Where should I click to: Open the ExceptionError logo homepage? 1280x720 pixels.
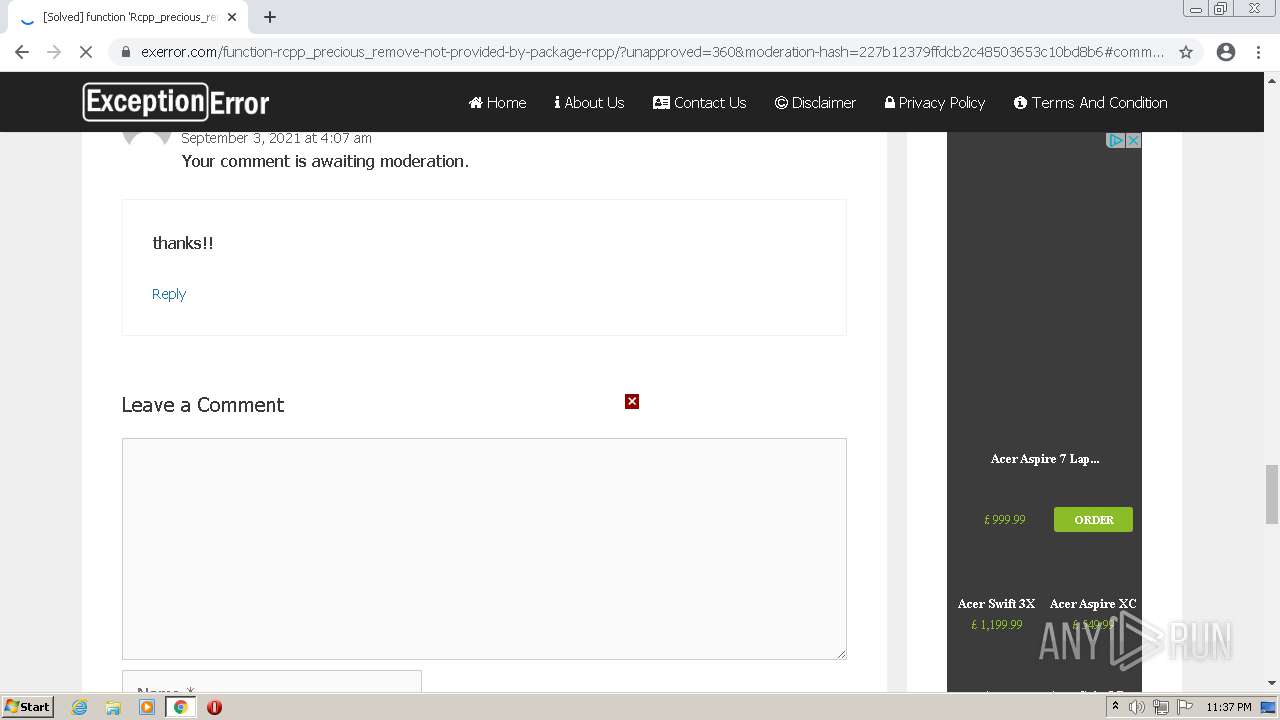(x=176, y=102)
